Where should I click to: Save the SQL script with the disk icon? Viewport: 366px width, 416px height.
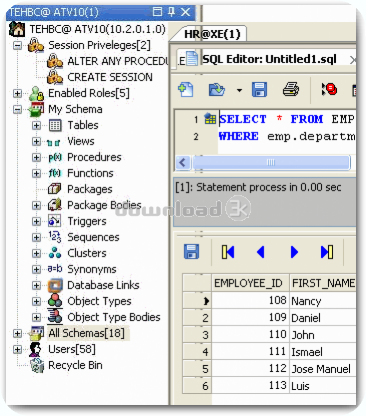click(x=259, y=90)
